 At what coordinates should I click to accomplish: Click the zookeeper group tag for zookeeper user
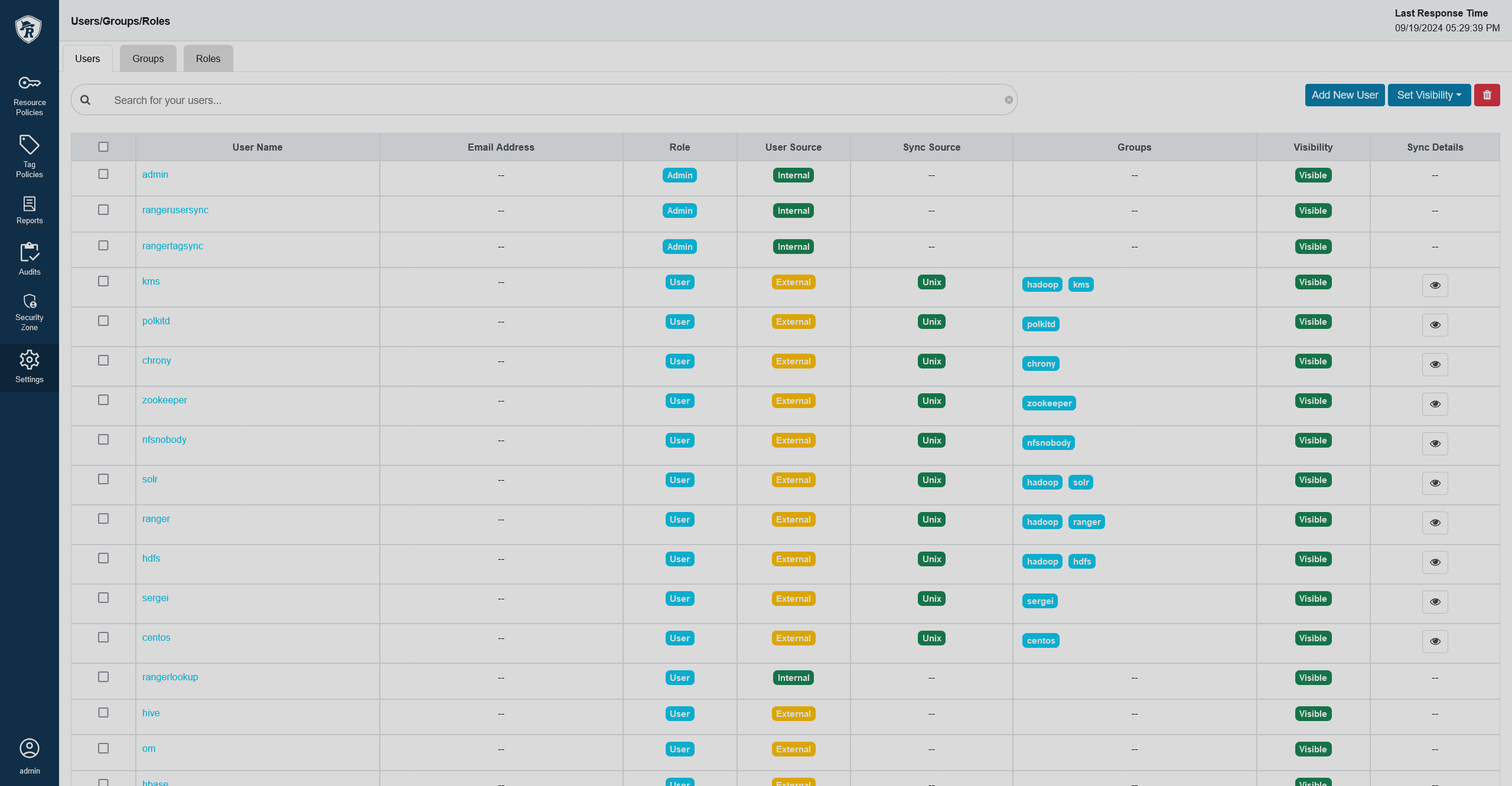coord(1048,403)
